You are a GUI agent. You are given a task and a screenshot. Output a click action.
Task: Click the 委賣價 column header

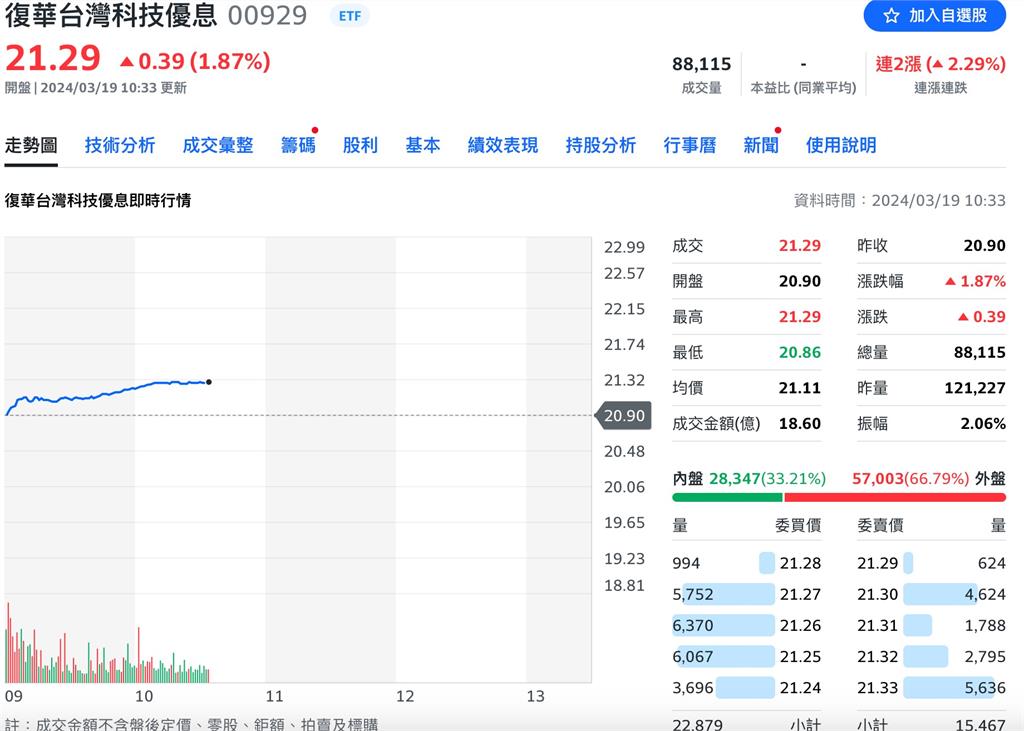(x=880, y=525)
